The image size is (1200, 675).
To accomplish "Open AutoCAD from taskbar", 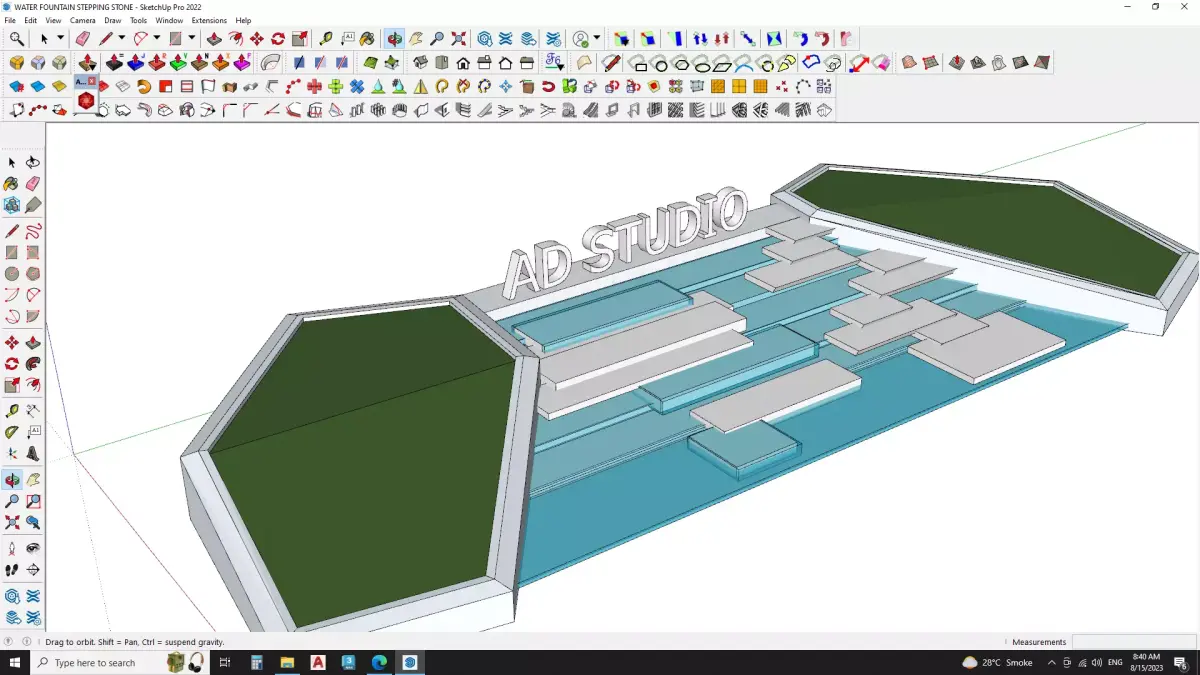I will pos(318,662).
